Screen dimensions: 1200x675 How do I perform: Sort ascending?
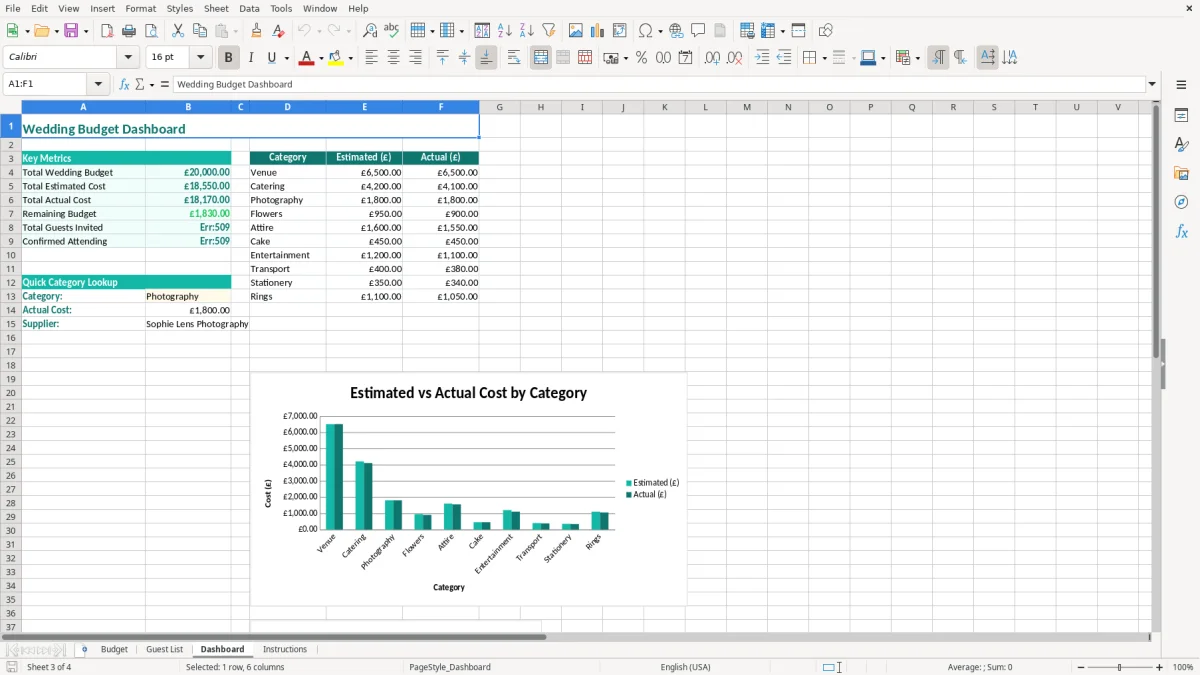[505, 30]
